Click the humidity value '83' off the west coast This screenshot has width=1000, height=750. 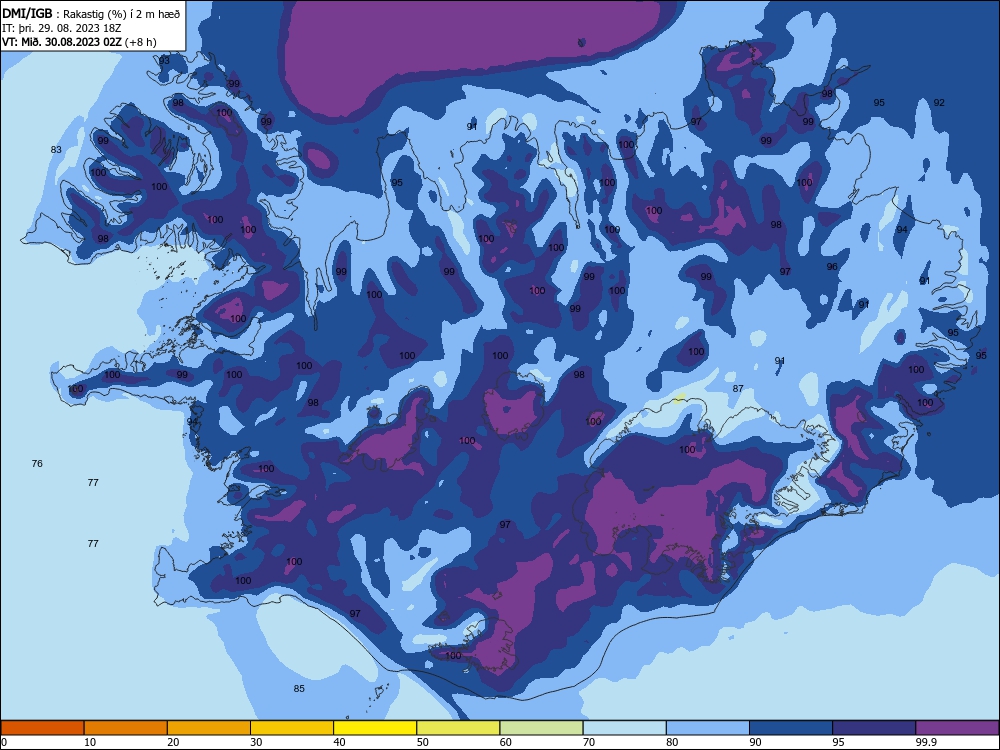click(x=56, y=149)
